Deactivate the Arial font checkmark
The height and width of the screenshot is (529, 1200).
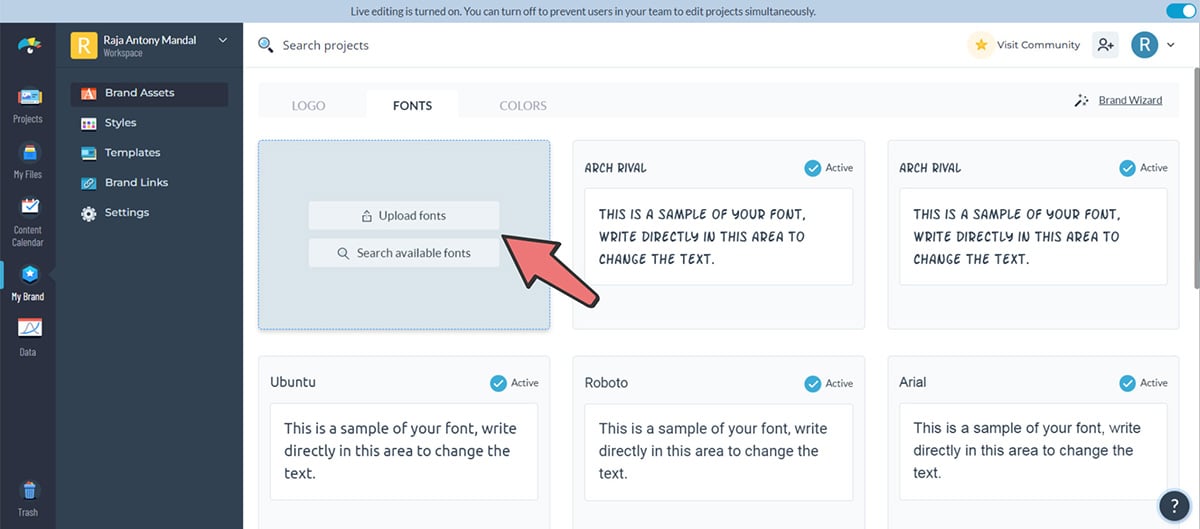[1128, 383]
